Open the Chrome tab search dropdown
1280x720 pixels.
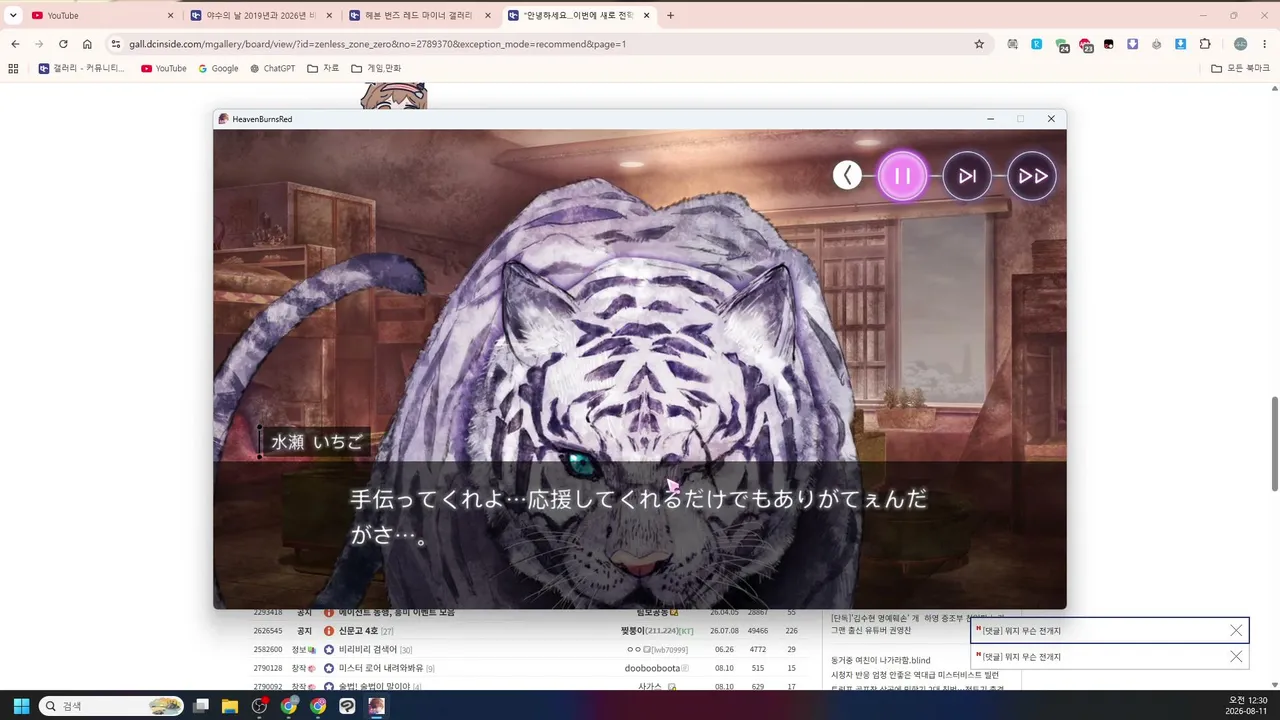pyautogui.click(x=13, y=15)
